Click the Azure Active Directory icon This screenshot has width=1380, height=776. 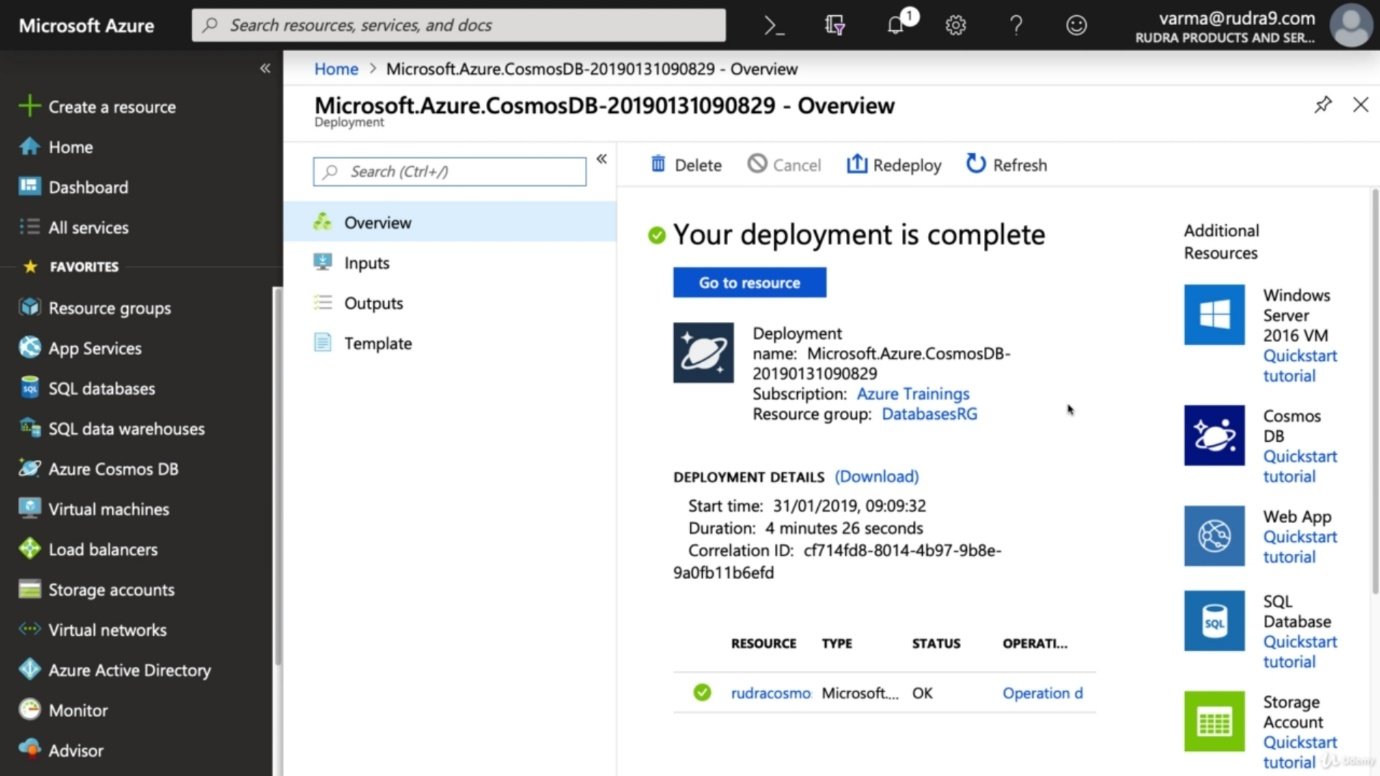click(30, 669)
